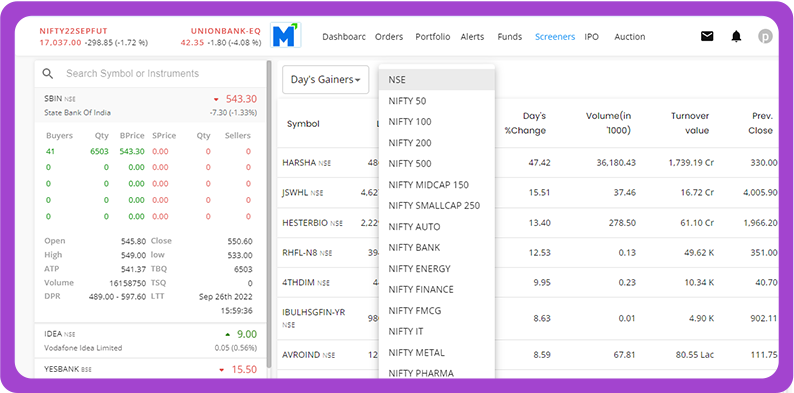794x393 pixels.
Task: Open the AVROIND stock row
Action: pos(528,355)
